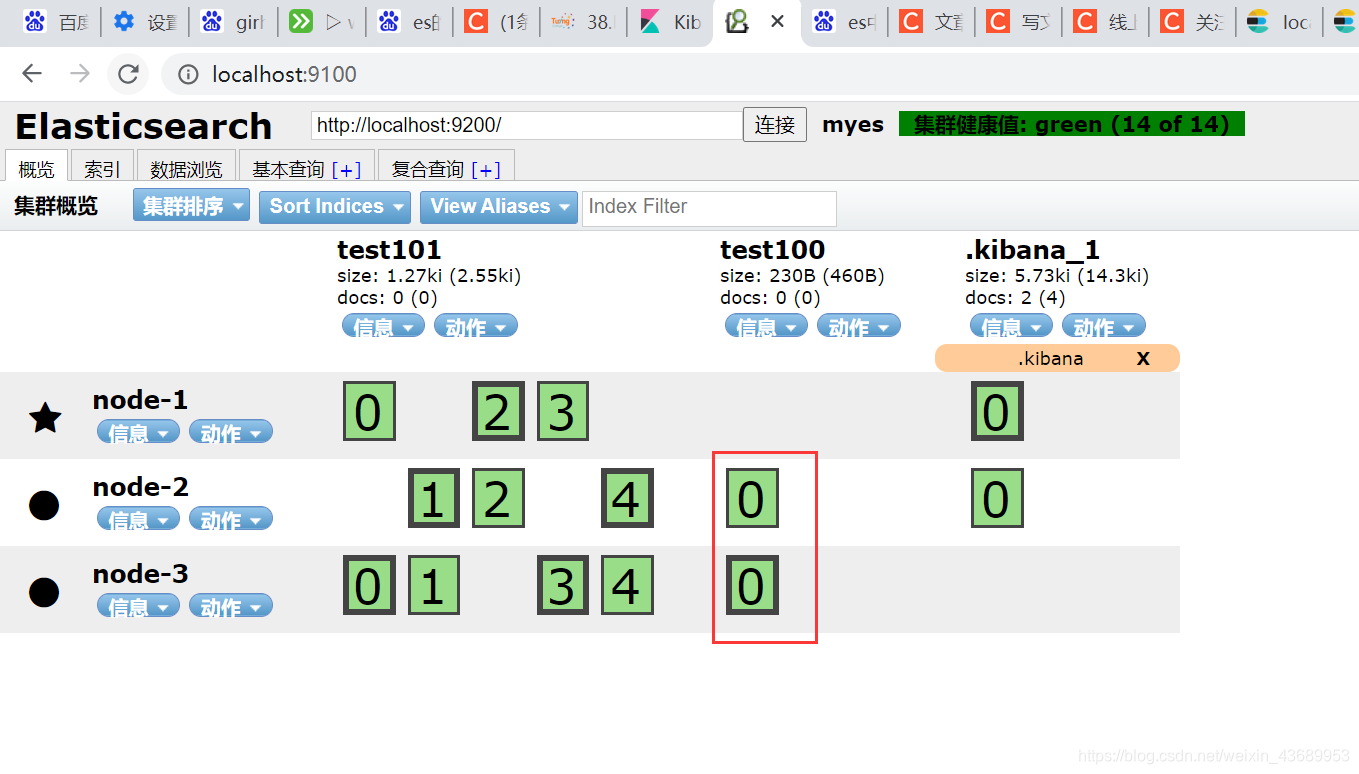Screen dimensions: 1359x774
Task: Select test101 shard 3 on node-1
Action: coord(562,411)
